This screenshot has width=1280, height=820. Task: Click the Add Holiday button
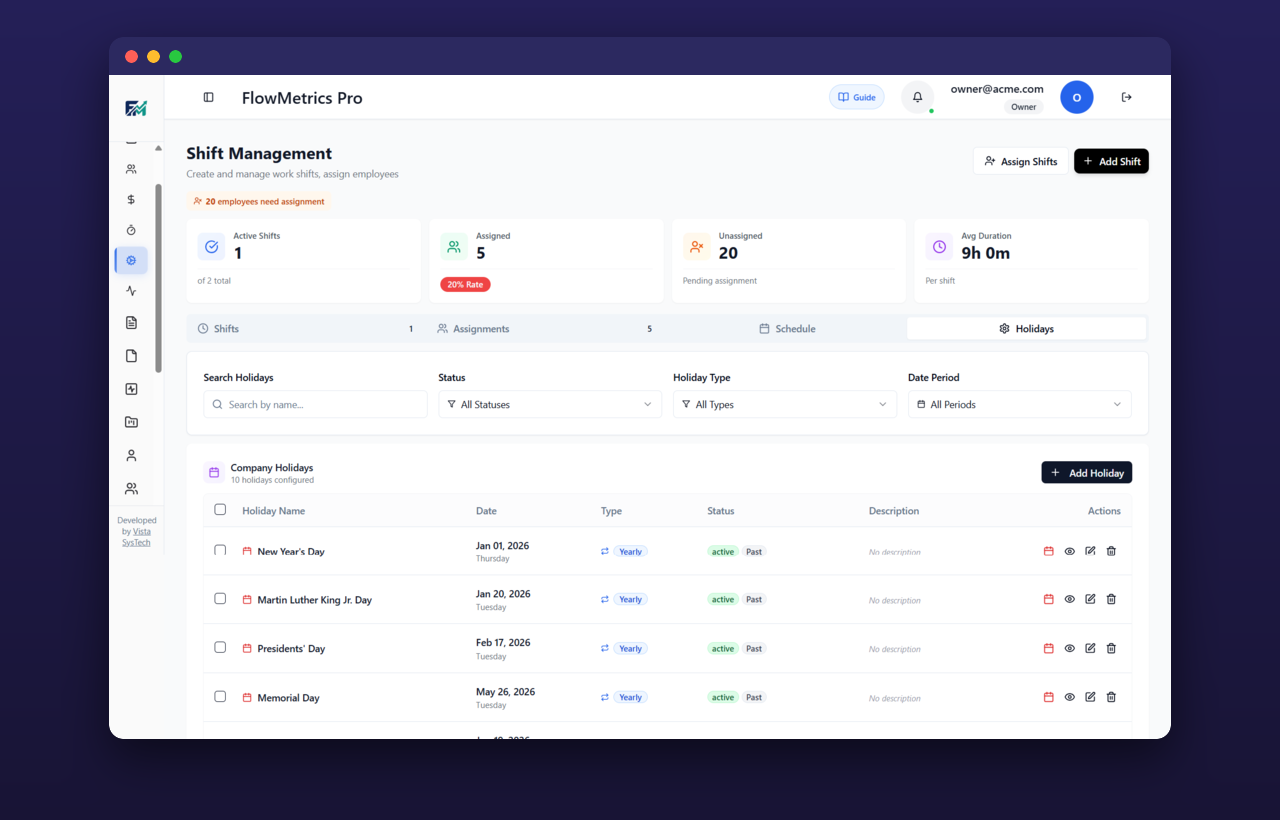tap(1087, 472)
